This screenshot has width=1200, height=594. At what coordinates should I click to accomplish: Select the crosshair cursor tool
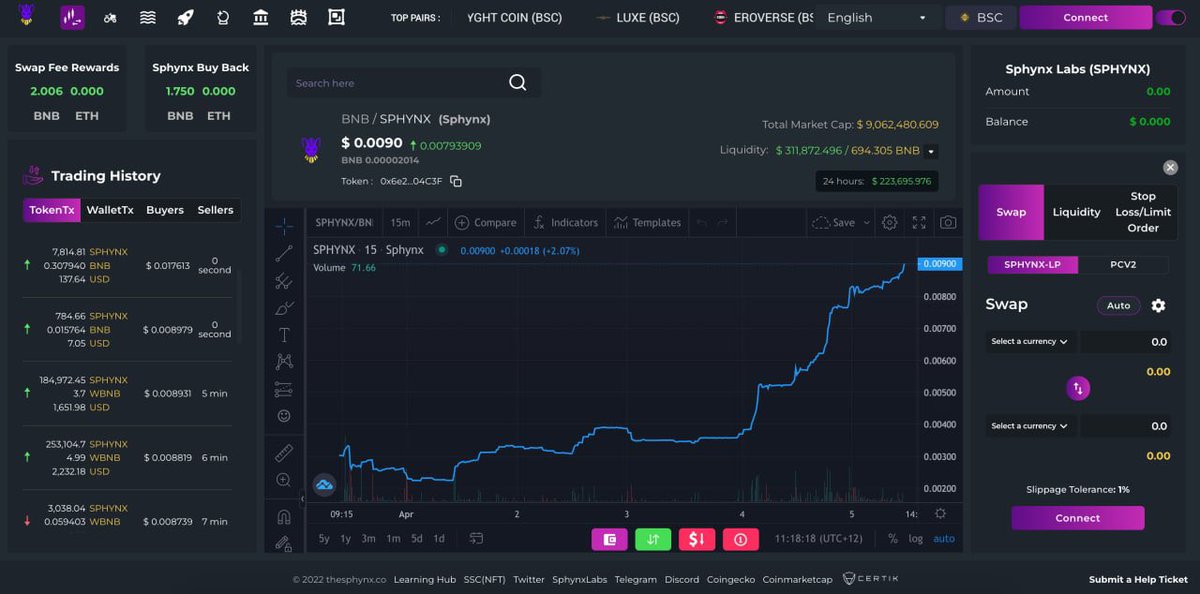click(284, 226)
